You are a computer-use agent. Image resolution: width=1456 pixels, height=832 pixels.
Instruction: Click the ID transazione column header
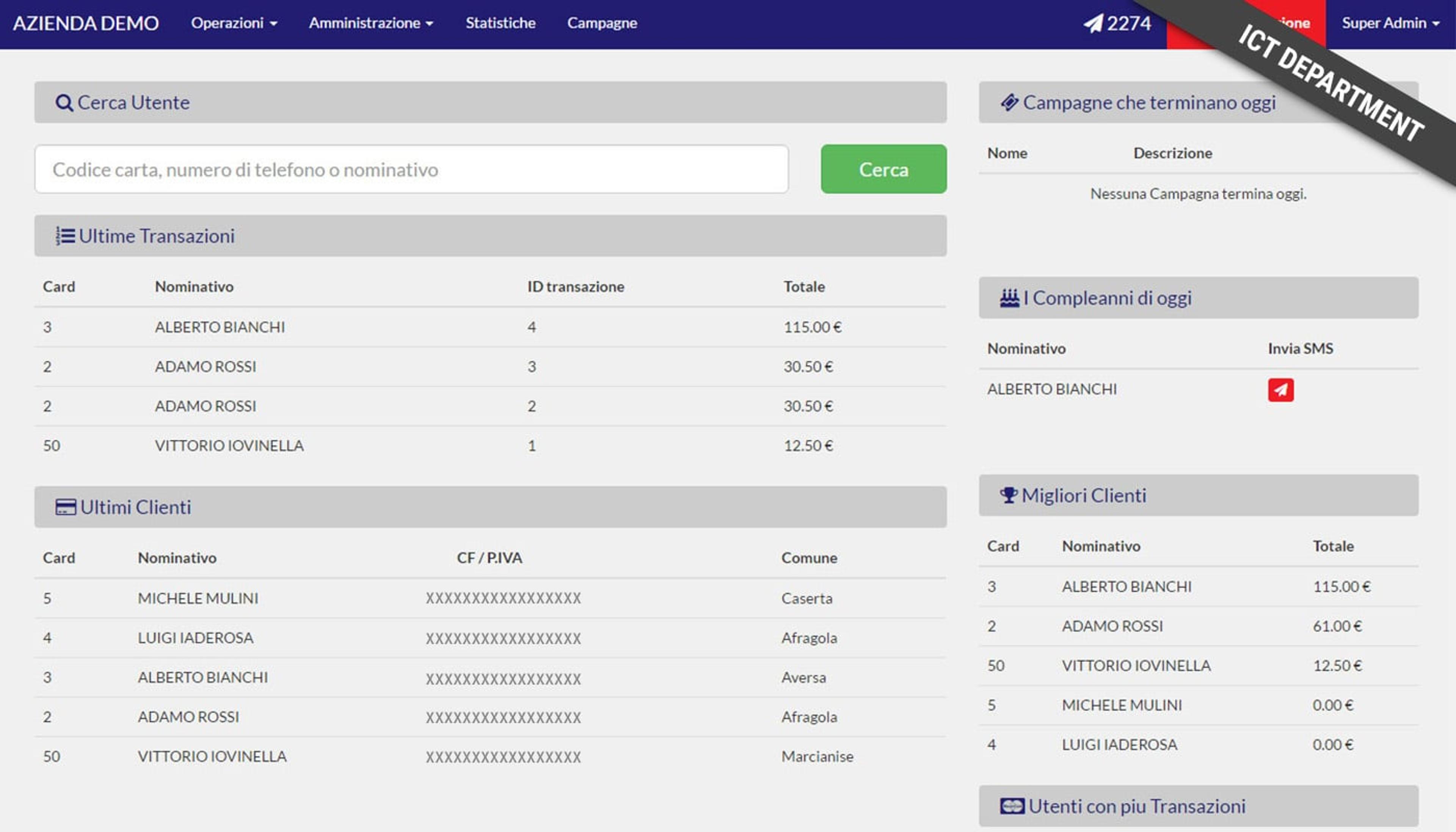[x=576, y=286]
